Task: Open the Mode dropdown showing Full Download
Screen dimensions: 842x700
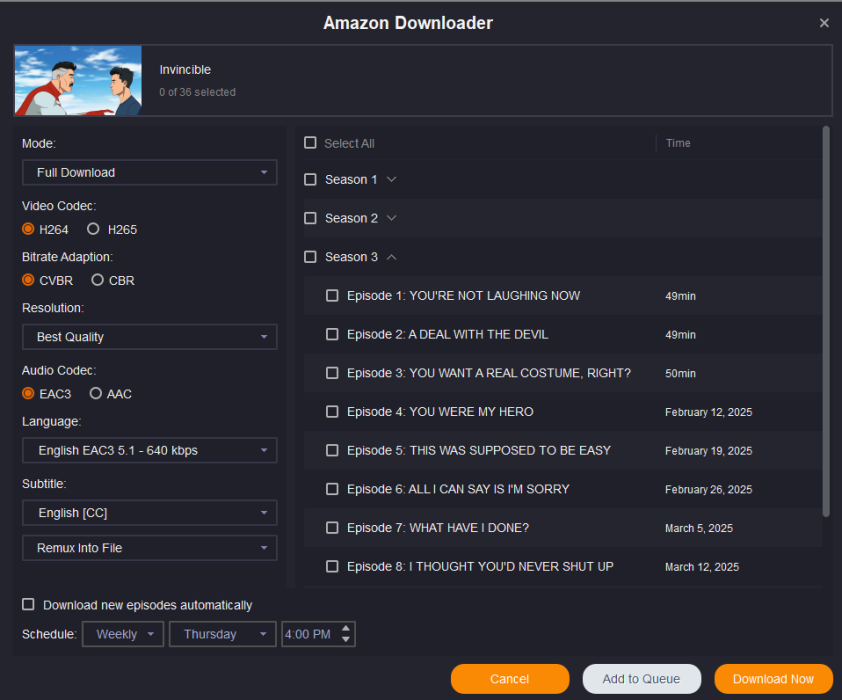Action: [149, 172]
